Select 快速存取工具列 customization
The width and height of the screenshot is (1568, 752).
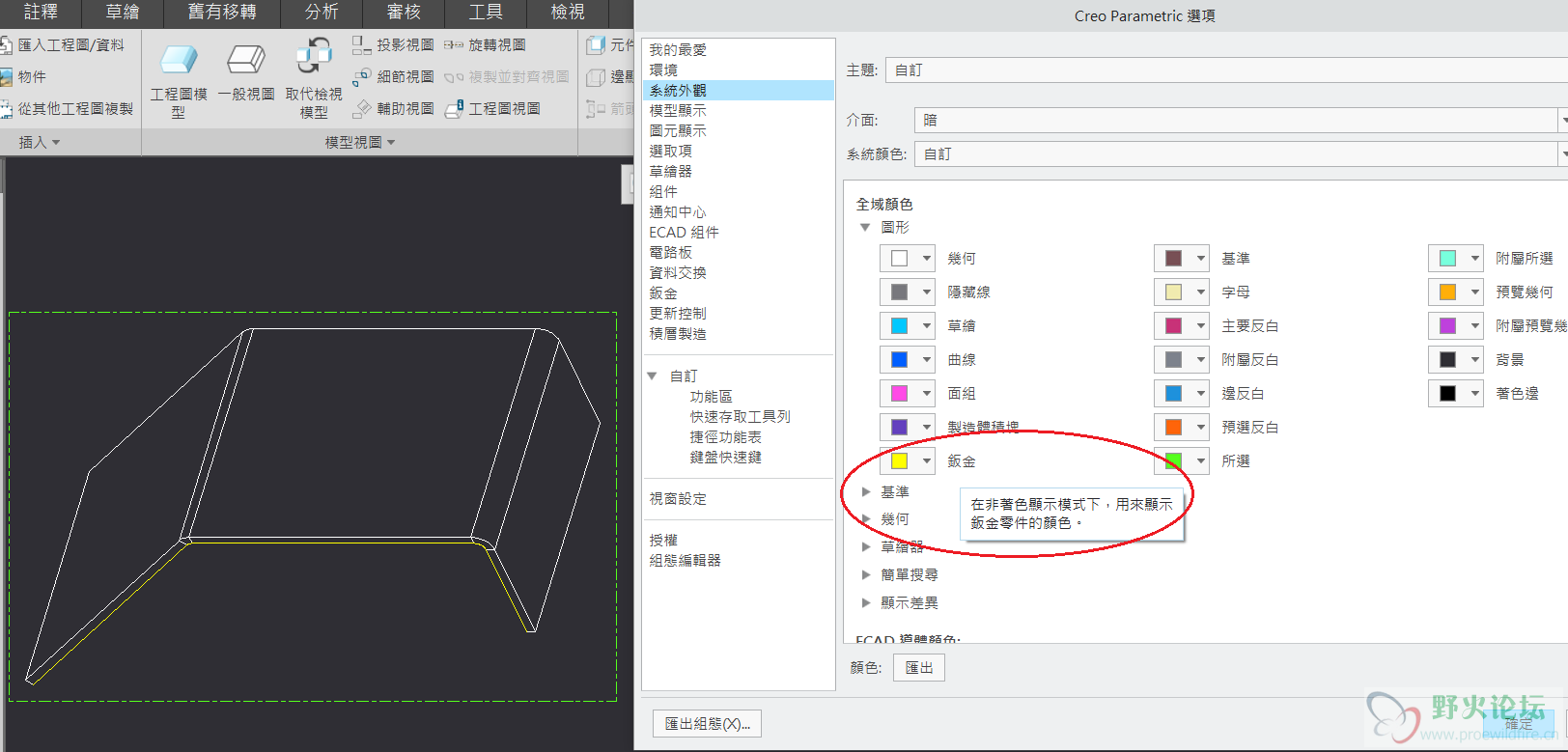click(x=741, y=417)
